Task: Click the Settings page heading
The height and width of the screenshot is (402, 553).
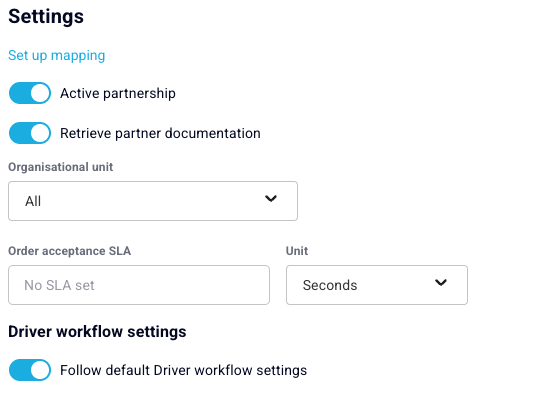Action: pos(46,17)
